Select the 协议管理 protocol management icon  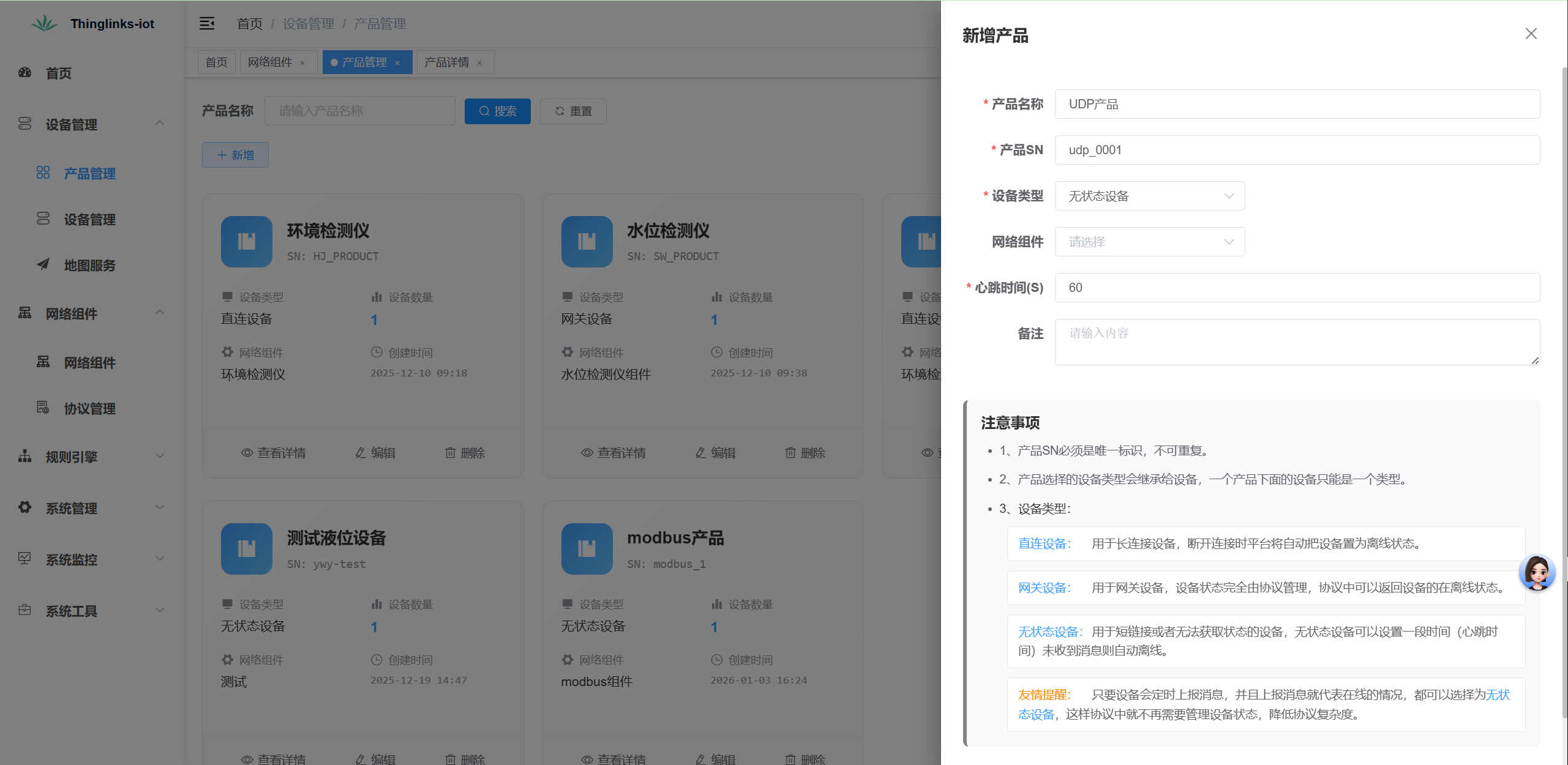(x=43, y=408)
